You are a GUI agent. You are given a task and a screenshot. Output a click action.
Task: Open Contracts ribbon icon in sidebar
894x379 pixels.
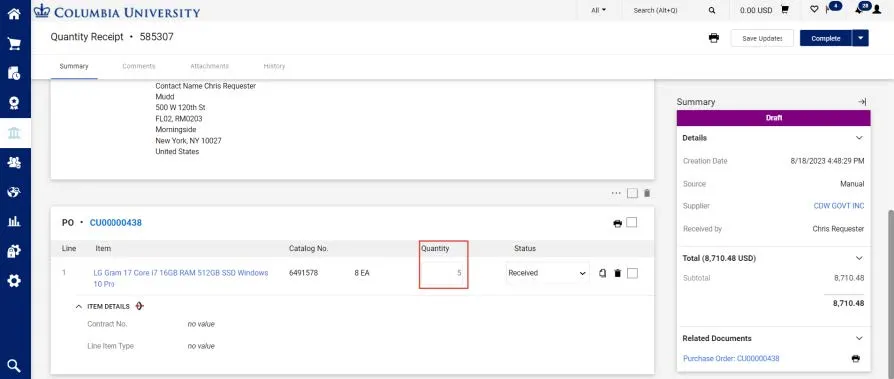14,103
